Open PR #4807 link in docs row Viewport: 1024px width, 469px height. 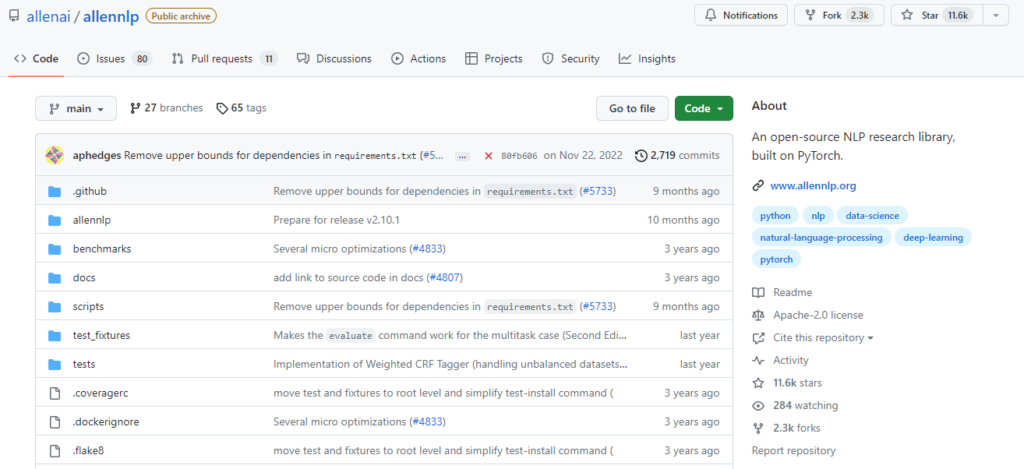[444, 278]
